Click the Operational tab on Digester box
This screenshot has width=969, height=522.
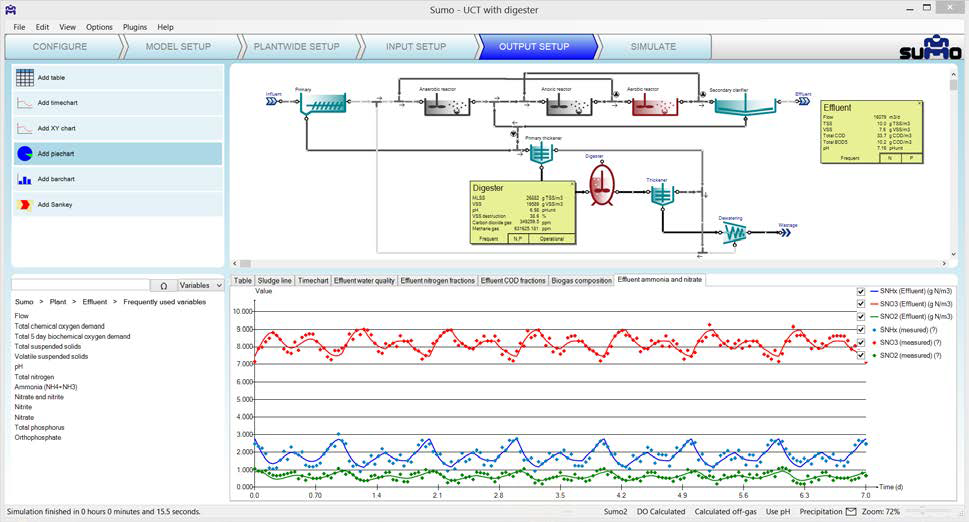[x=551, y=238]
